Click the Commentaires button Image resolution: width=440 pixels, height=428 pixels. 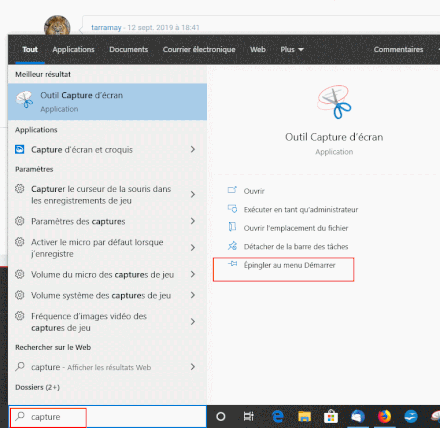pos(398,49)
